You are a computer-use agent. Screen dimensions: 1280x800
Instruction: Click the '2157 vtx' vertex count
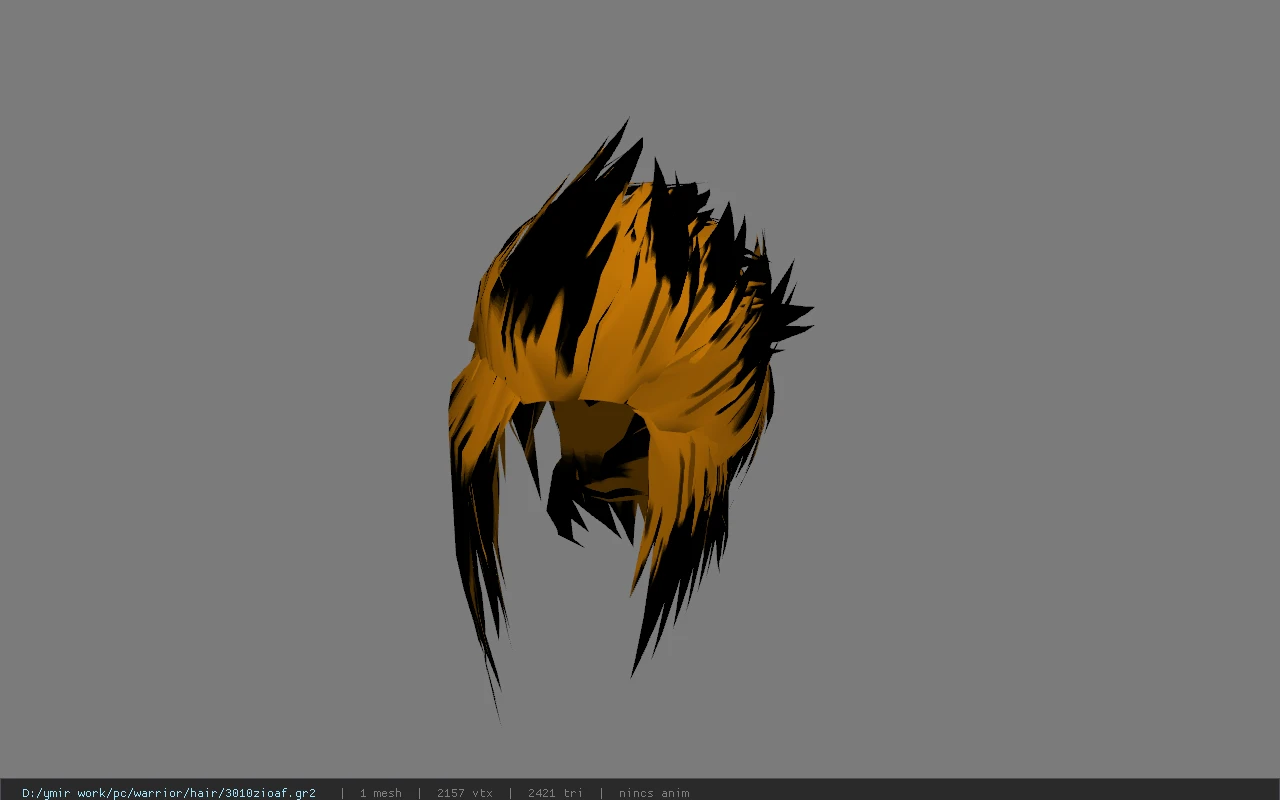pos(464,793)
